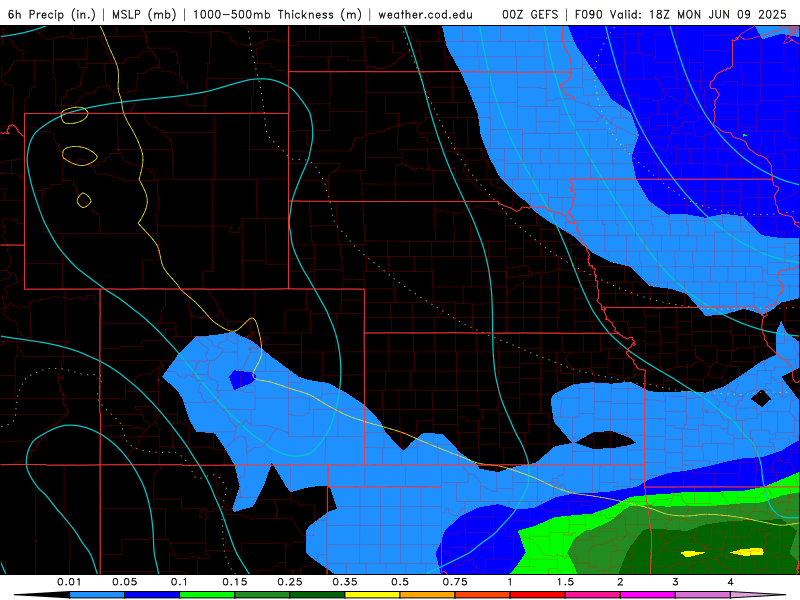Select the pink 1.5-2 legend swatch
800x600 pixels.
(x=593, y=595)
